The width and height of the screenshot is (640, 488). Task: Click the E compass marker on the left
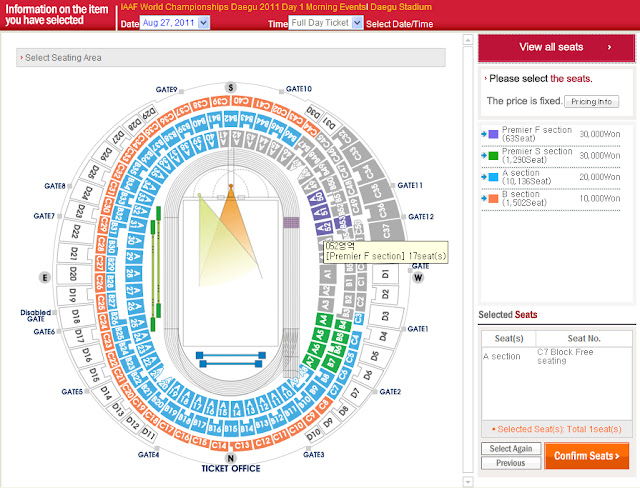[45, 277]
